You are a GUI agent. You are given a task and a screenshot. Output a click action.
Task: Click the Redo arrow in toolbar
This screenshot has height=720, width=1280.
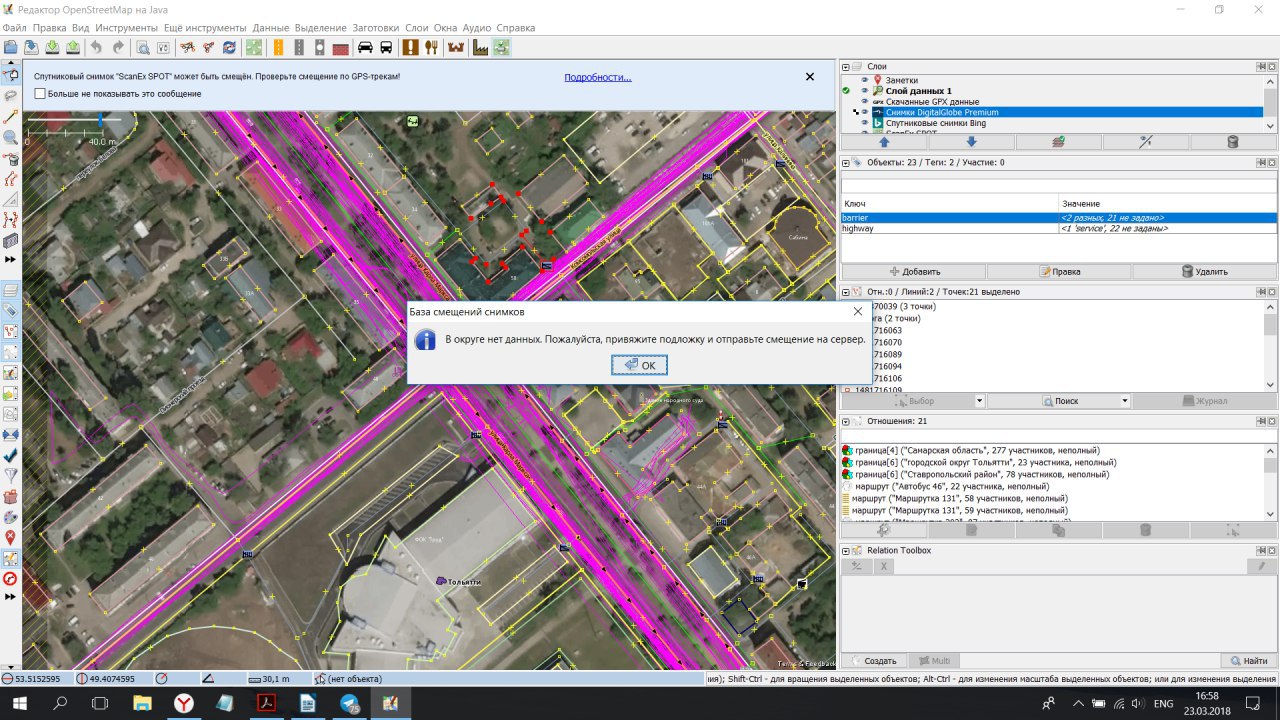(118, 47)
